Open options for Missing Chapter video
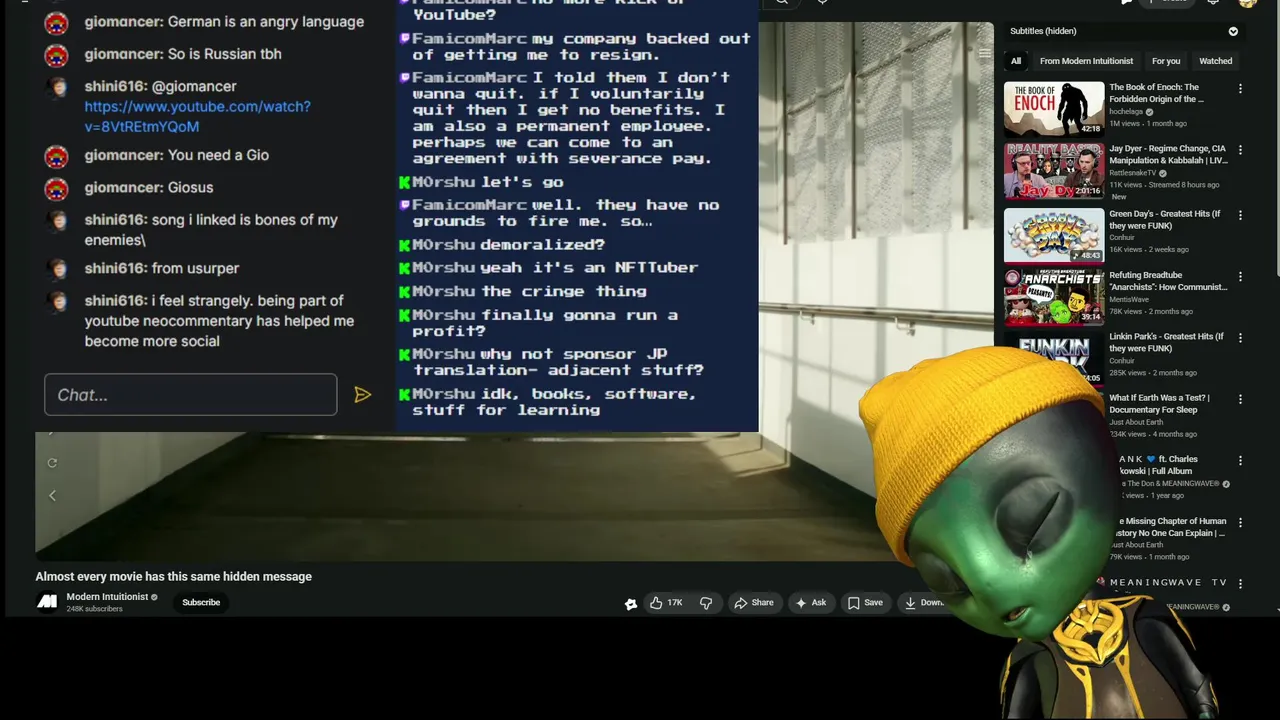The width and height of the screenshot is (1280, 720). 1240,522
